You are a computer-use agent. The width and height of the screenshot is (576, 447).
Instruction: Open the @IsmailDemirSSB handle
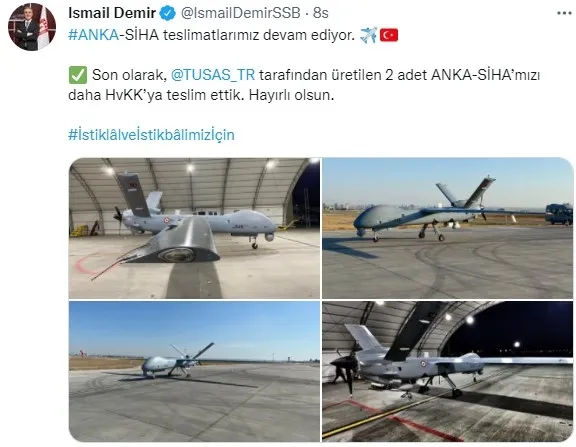(x=241, y=13)
